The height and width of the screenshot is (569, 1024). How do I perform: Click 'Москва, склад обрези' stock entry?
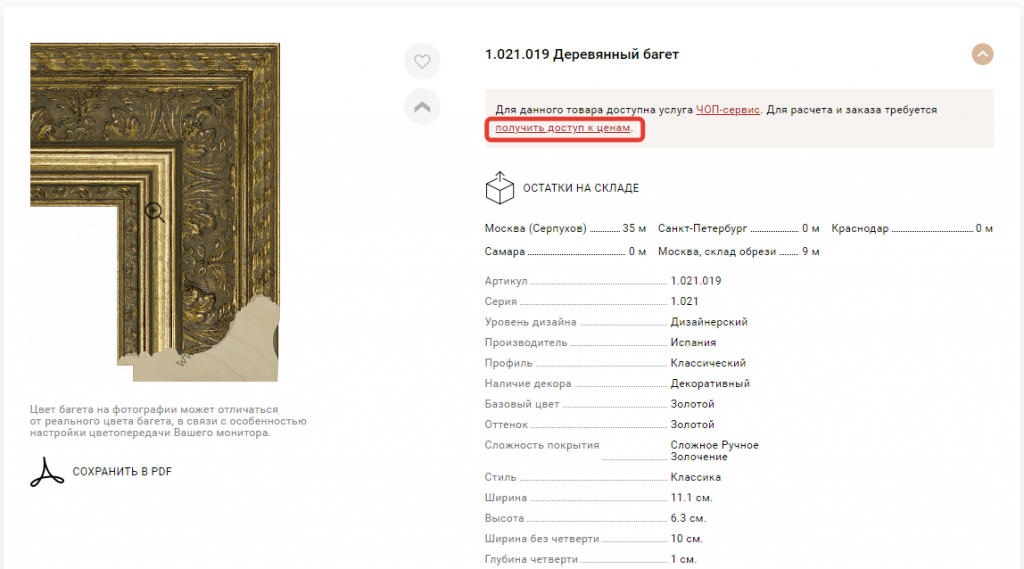(738, 252)
